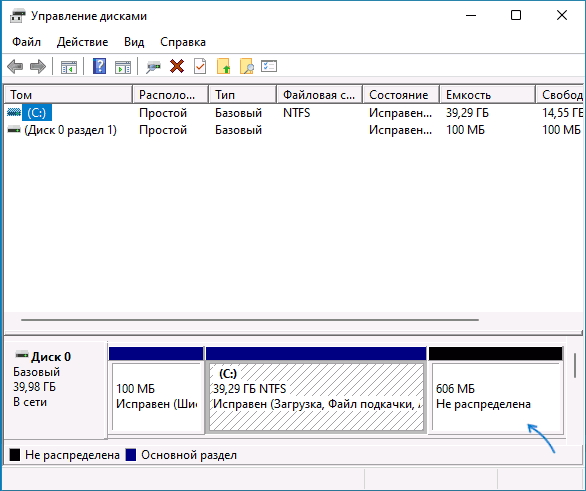The image size is (586, 491).
Task: Open Help via blue question mark icon
Action: 99,67
